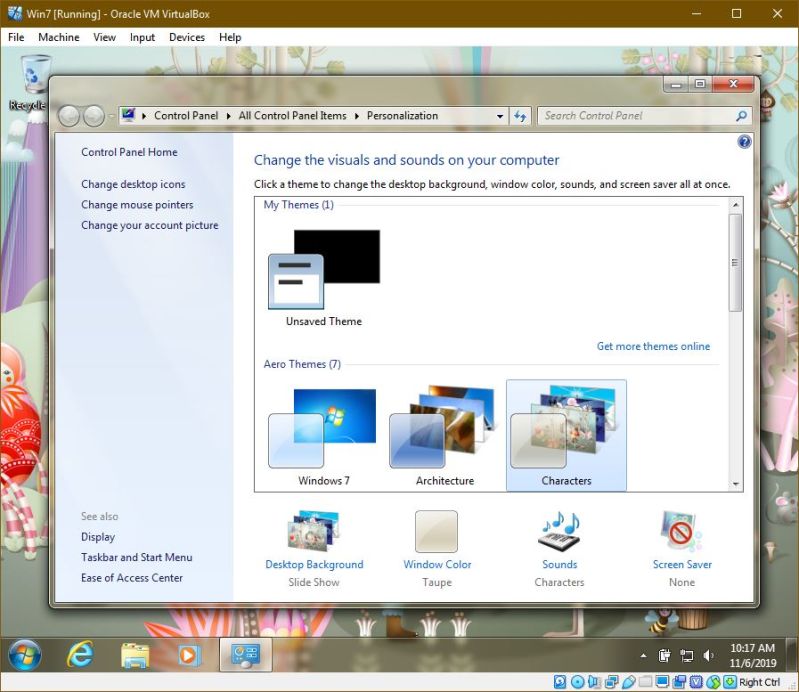Image resolution: width=799 pixels, height=692 pixels.
Task: Click Change desktop icons link
Action: pyautogui.click(x=133, y=184)
